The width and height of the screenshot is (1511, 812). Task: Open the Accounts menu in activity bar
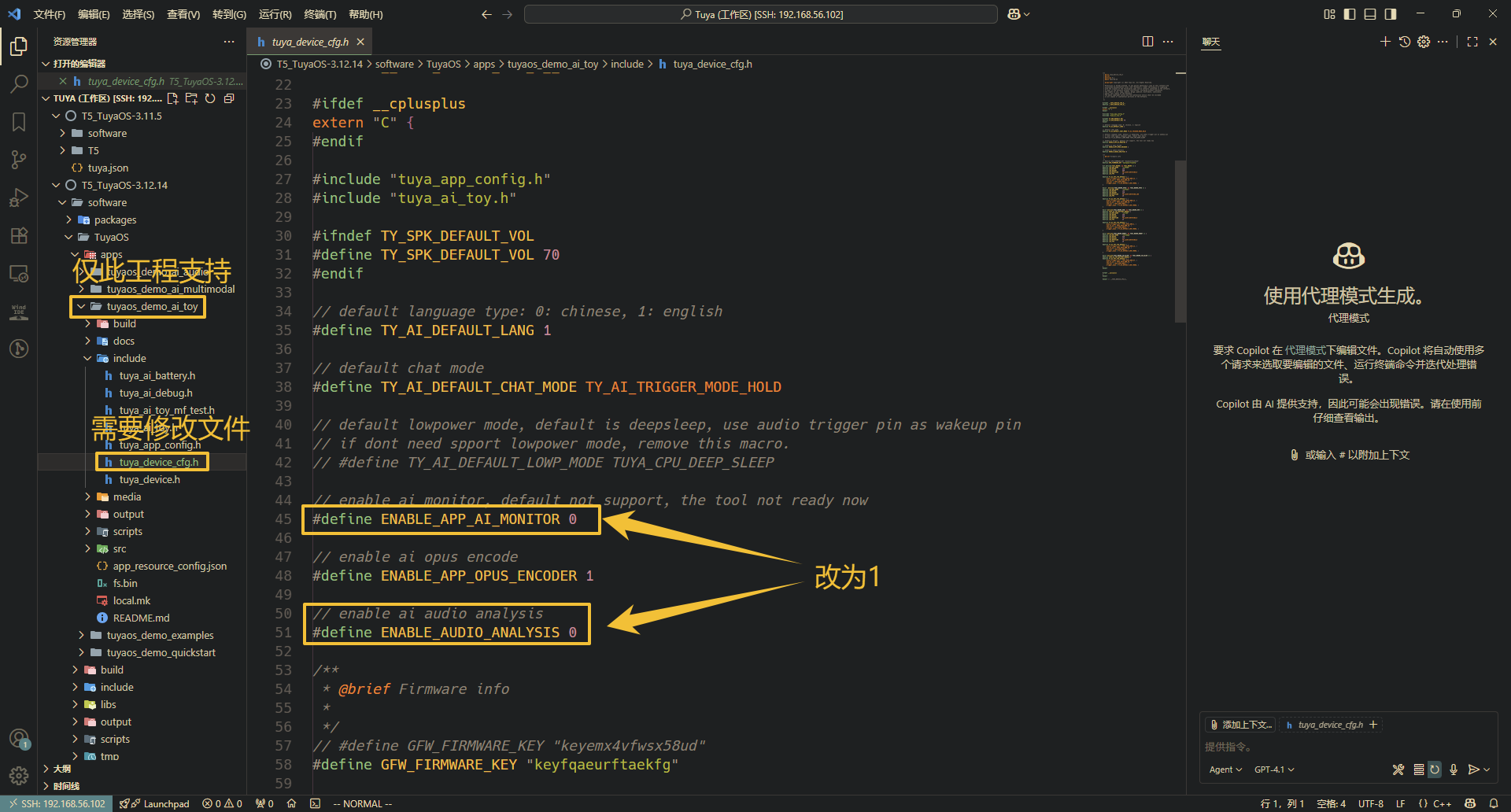pos(19,738)
